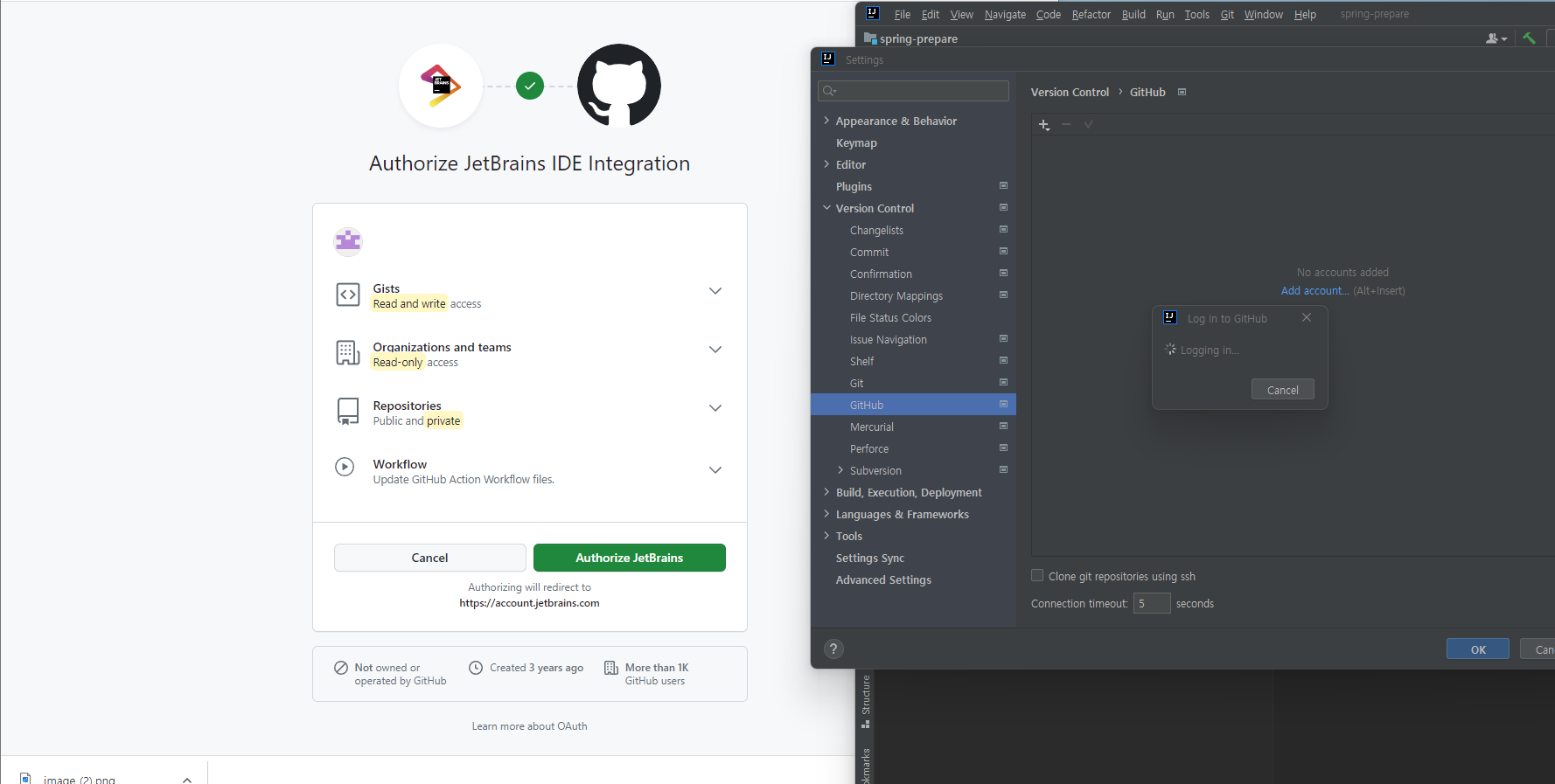
Task: Expand the Tools settings node
Action: [x=826, y=536]
